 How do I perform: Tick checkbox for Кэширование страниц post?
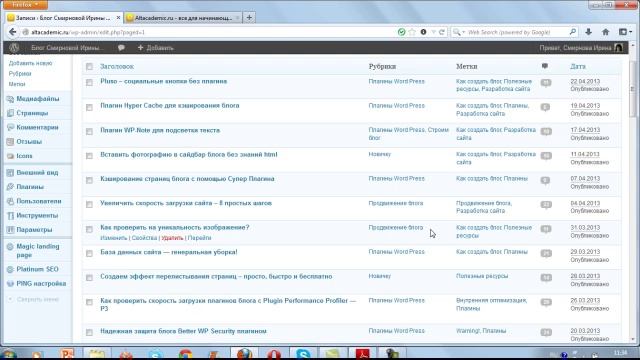(x=89, y=180)
